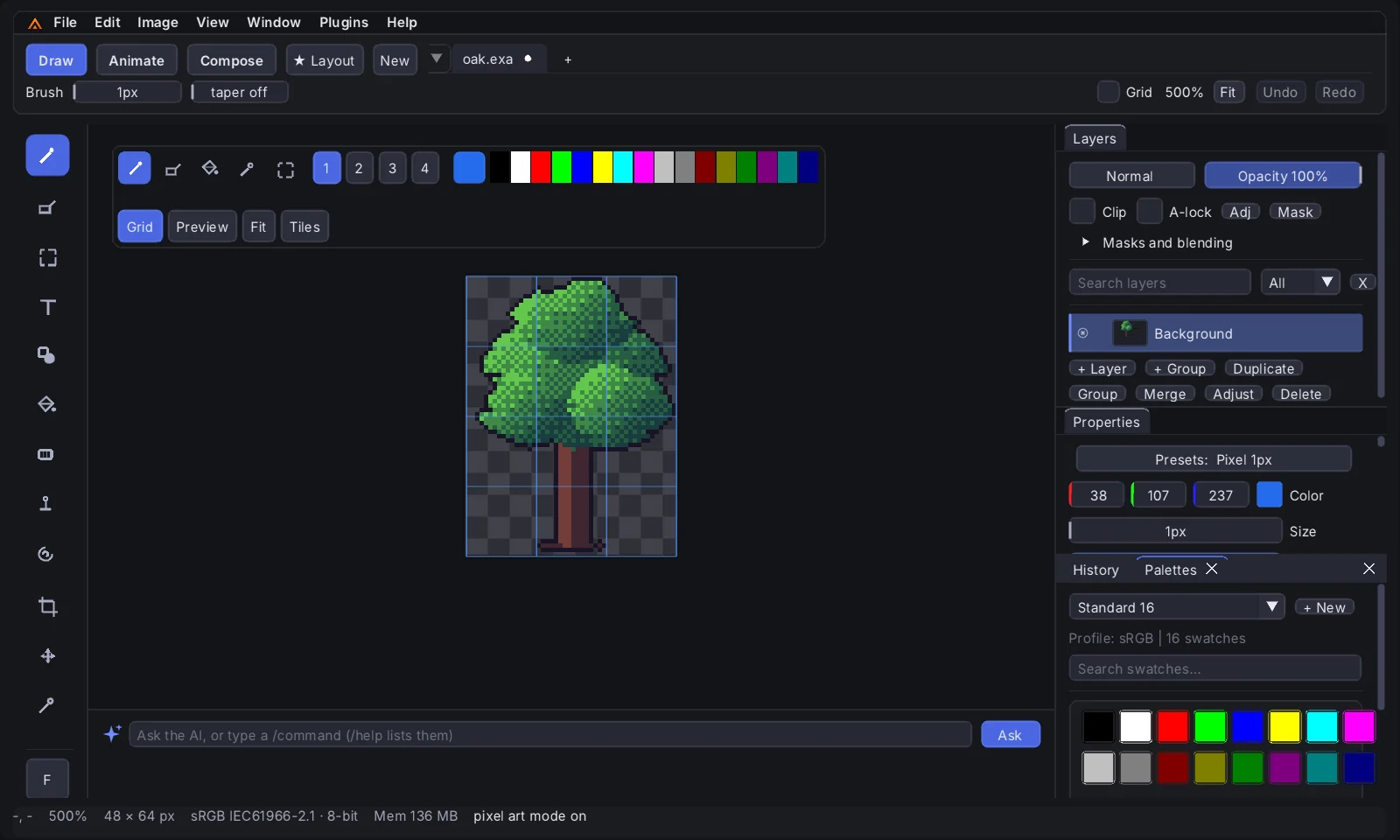The image size is (1400, 840).
Task: Click the Duplicate layer button
Action: tap(1263, 368)
